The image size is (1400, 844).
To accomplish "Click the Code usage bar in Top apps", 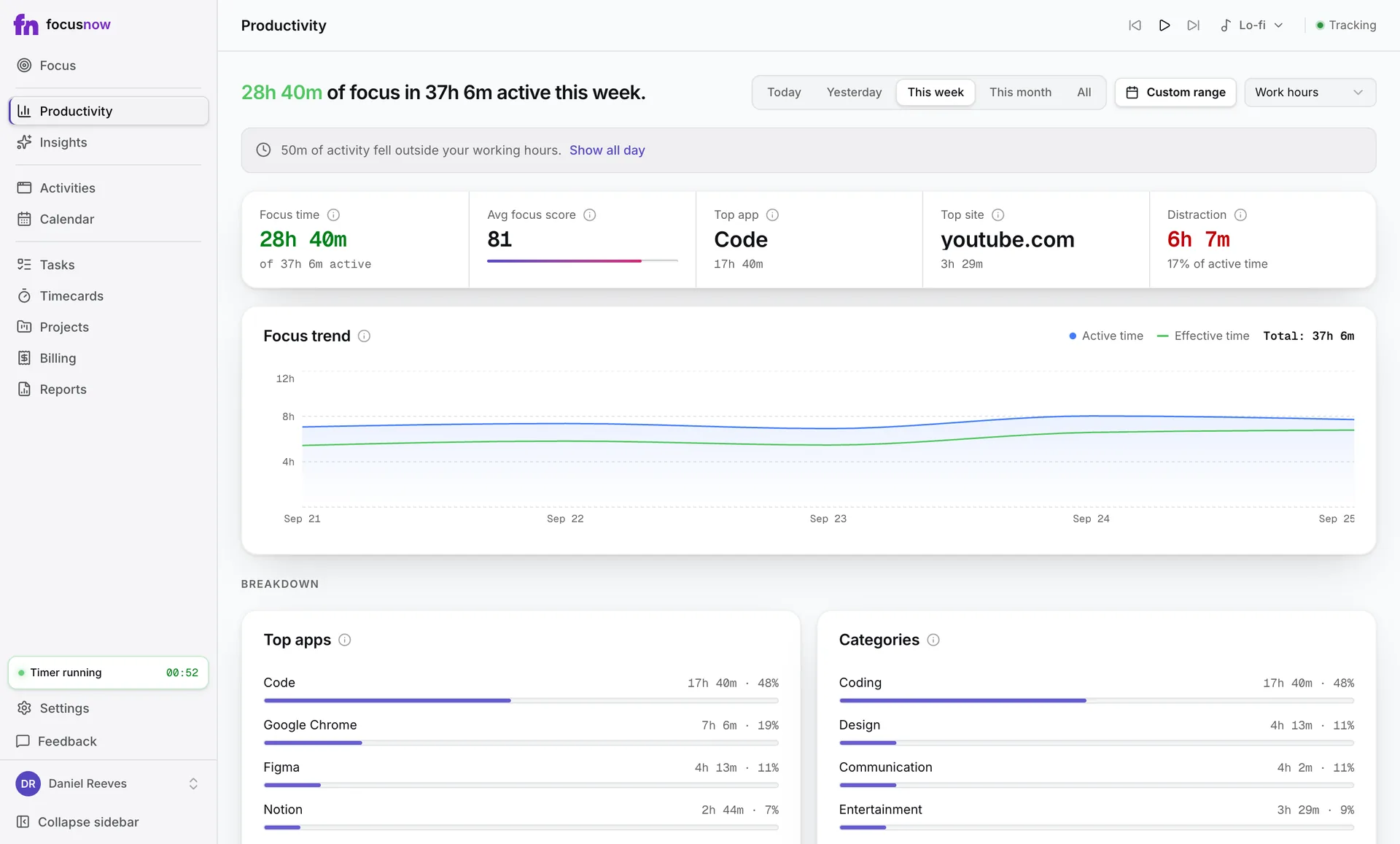I will click(521, 701).
